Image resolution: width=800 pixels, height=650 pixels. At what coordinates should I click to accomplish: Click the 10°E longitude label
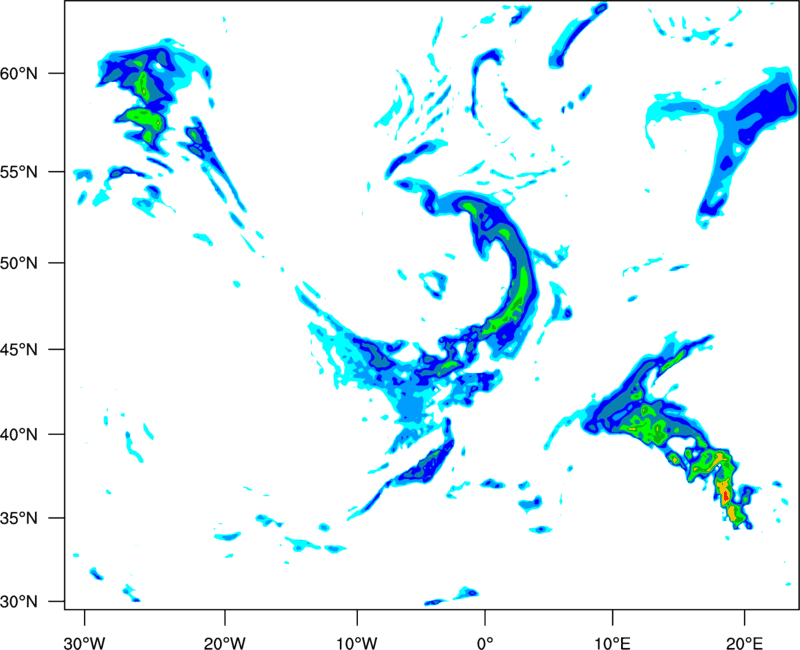pyautogui.click(x=613, y=643)
